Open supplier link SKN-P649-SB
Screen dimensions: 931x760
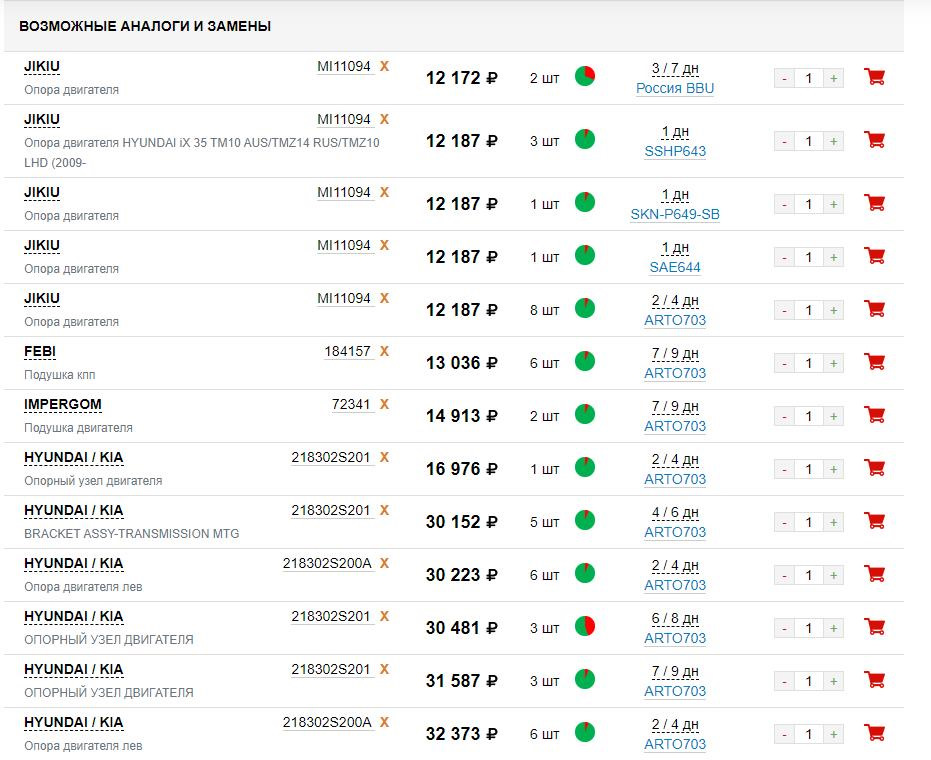point(675,214)
